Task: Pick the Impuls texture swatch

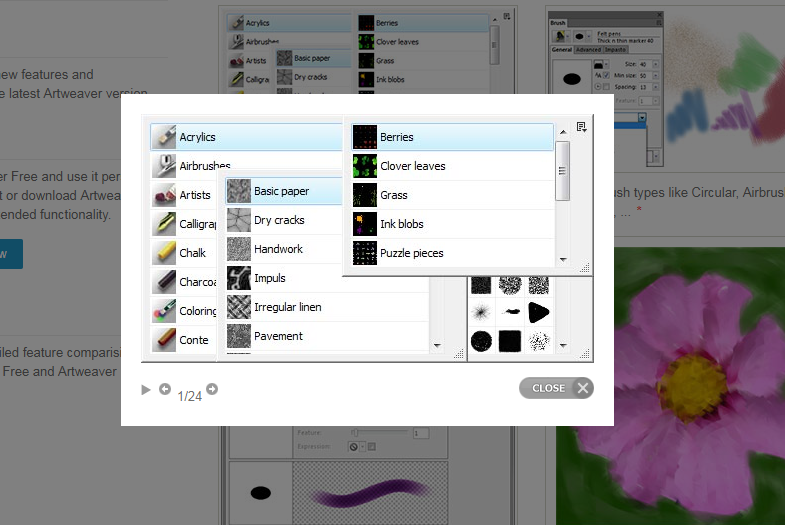Action: tap(239, 278)
